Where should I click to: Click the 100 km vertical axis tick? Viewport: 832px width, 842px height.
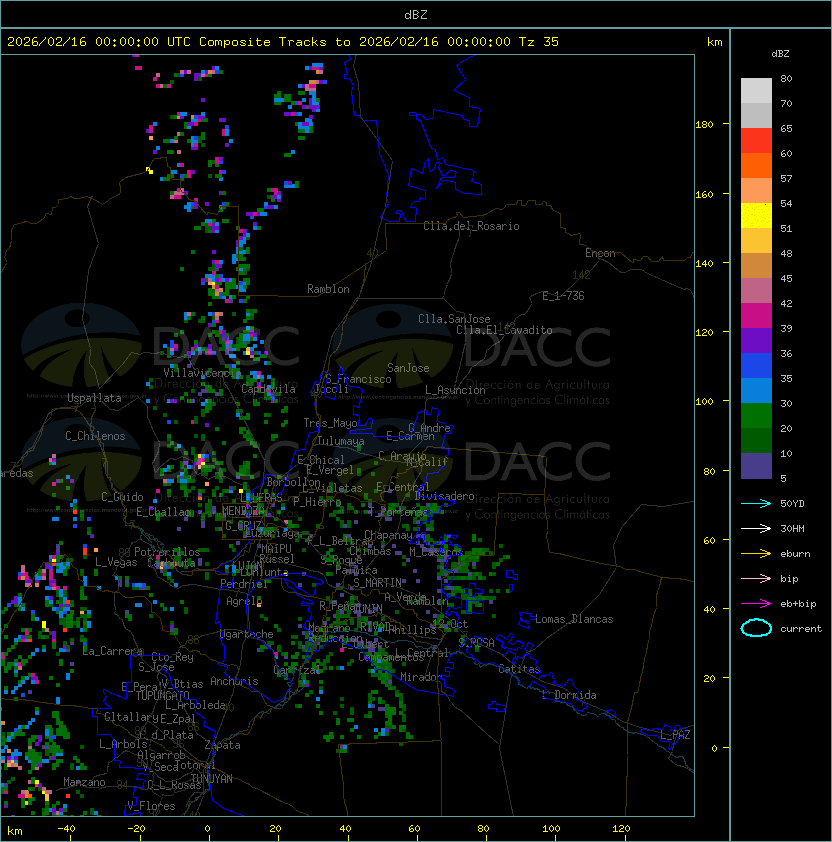pyautogui.click(x=704, y=402)
